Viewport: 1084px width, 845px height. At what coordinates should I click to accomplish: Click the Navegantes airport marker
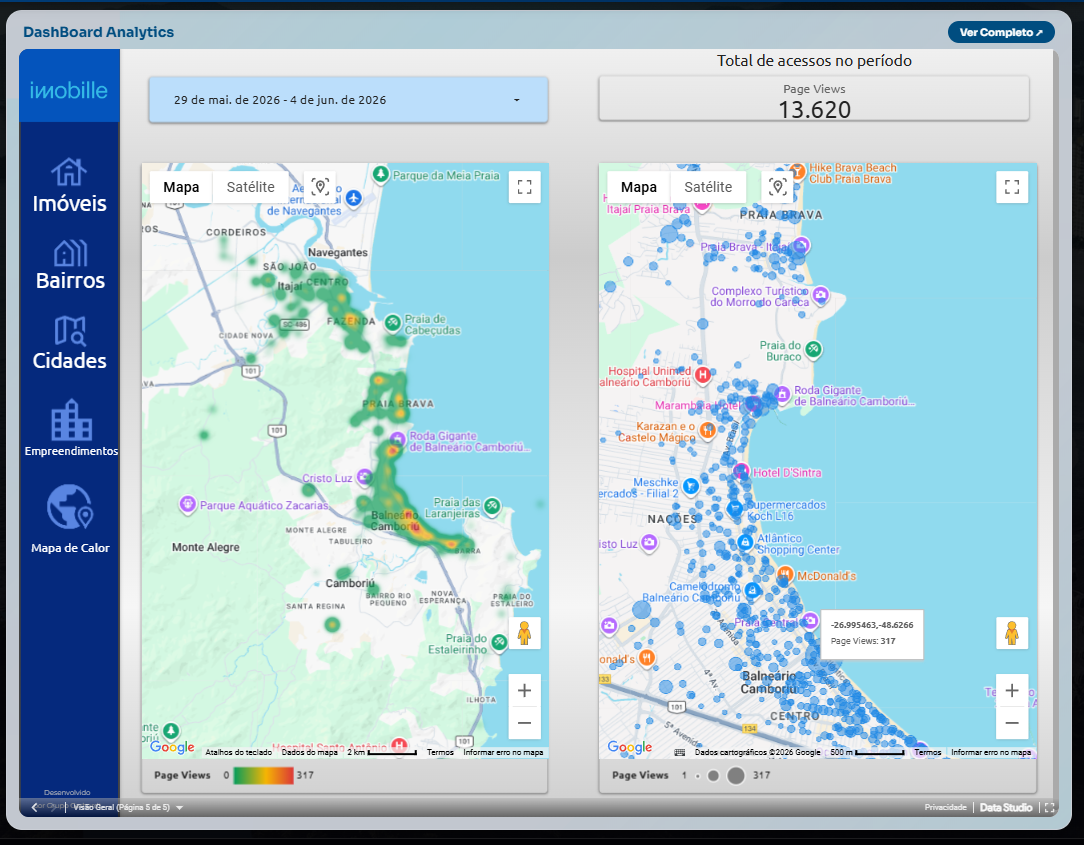354,198
